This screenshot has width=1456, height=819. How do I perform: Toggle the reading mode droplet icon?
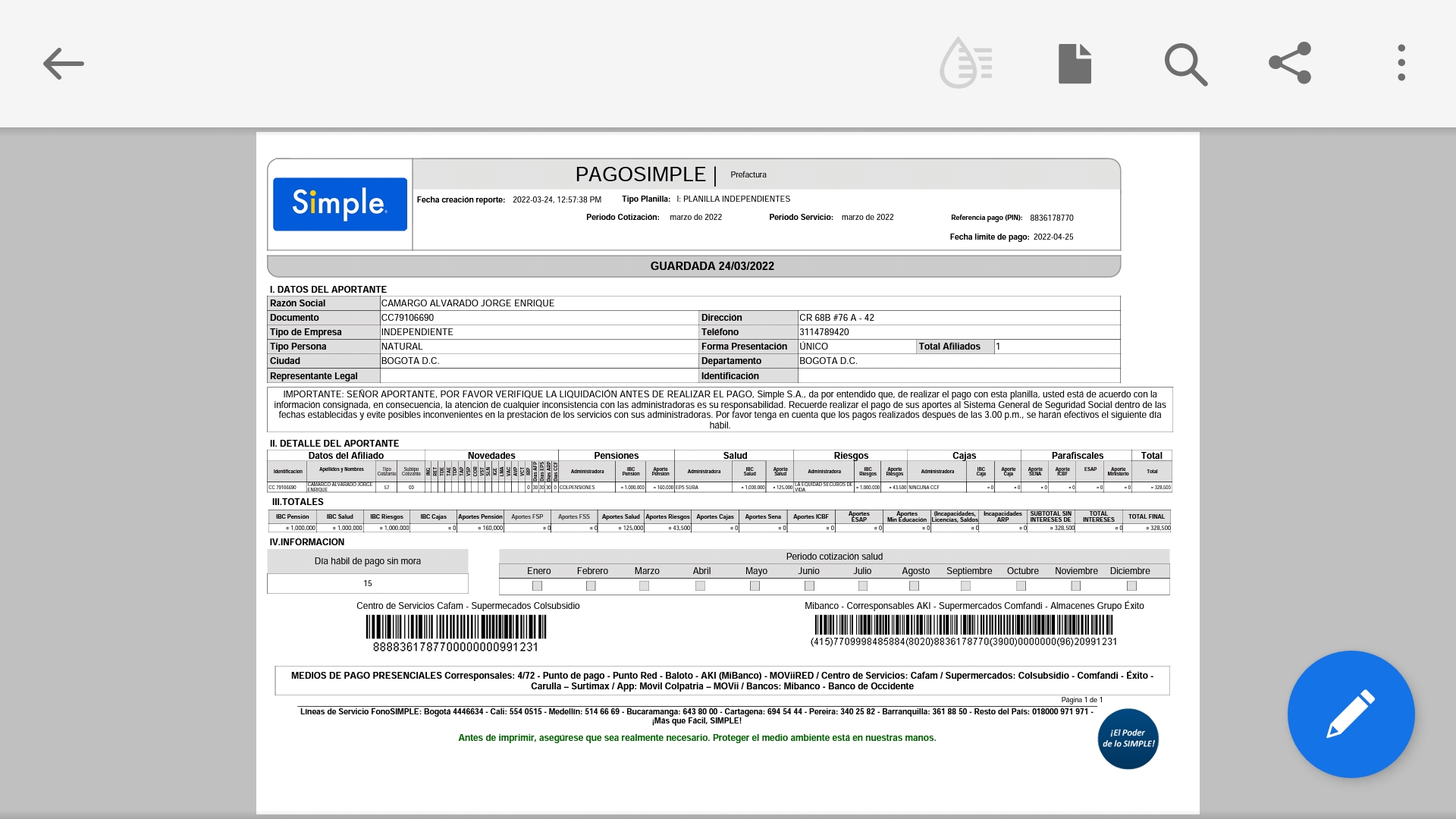pyautogui.click(x=965, y=64)
